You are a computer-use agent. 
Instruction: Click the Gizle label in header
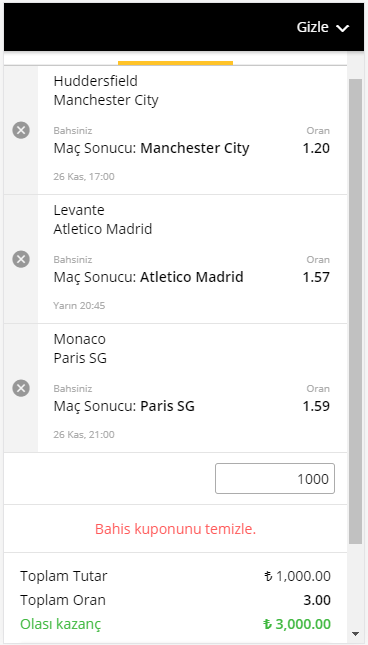tap(312, 27)
